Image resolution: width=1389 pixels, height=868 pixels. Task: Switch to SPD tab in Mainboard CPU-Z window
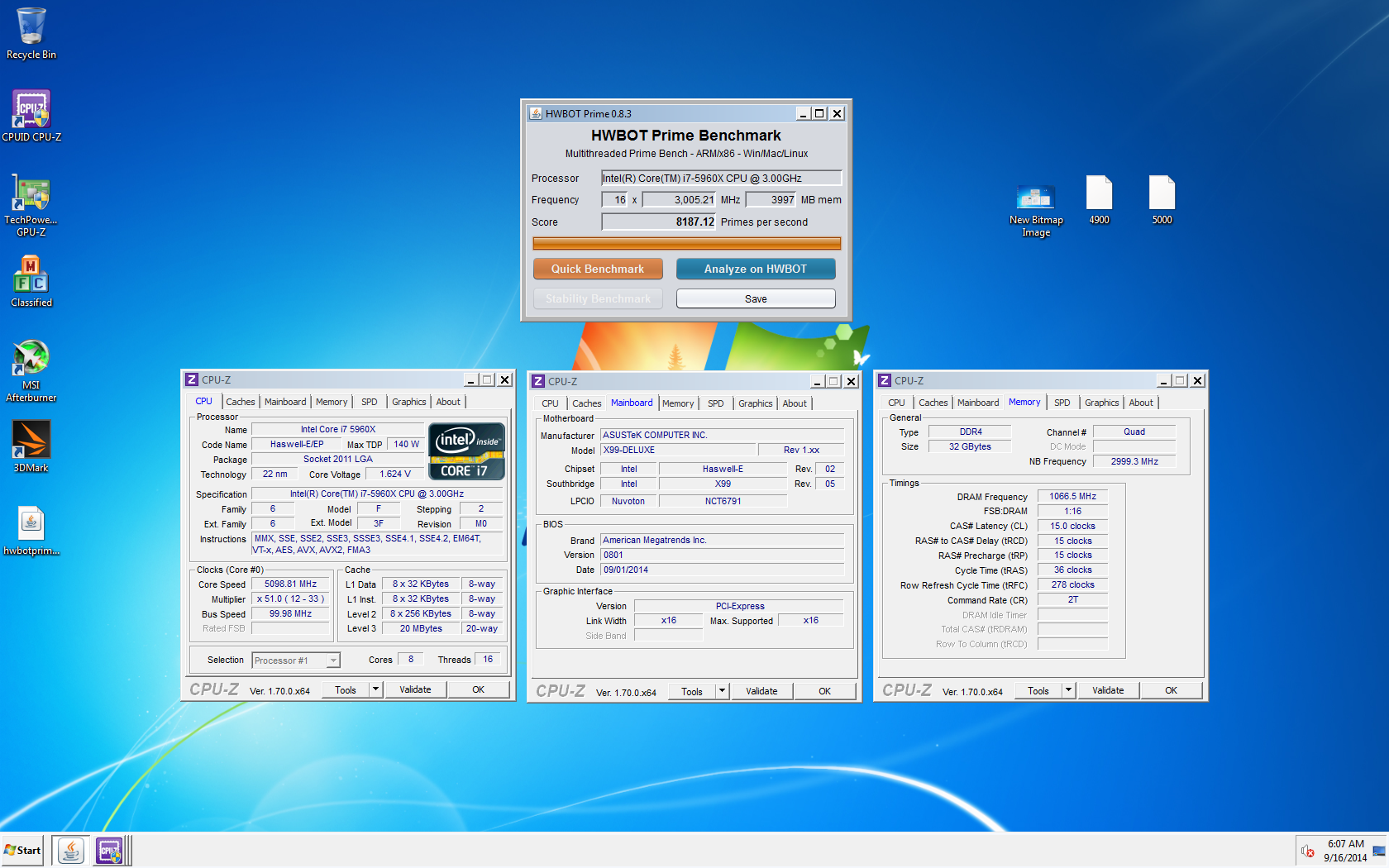716,403
